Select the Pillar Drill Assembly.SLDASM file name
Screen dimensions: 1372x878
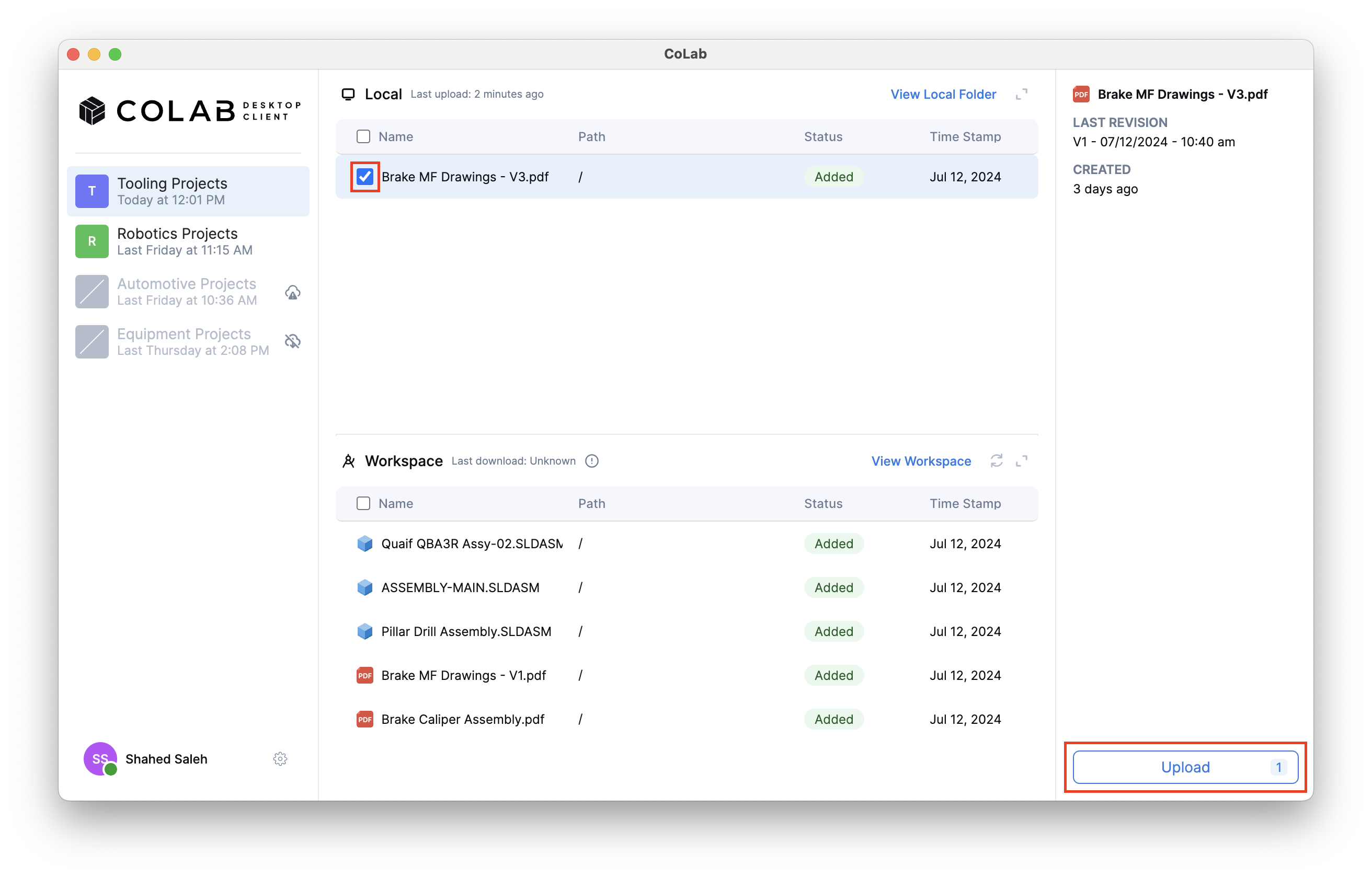466,631
